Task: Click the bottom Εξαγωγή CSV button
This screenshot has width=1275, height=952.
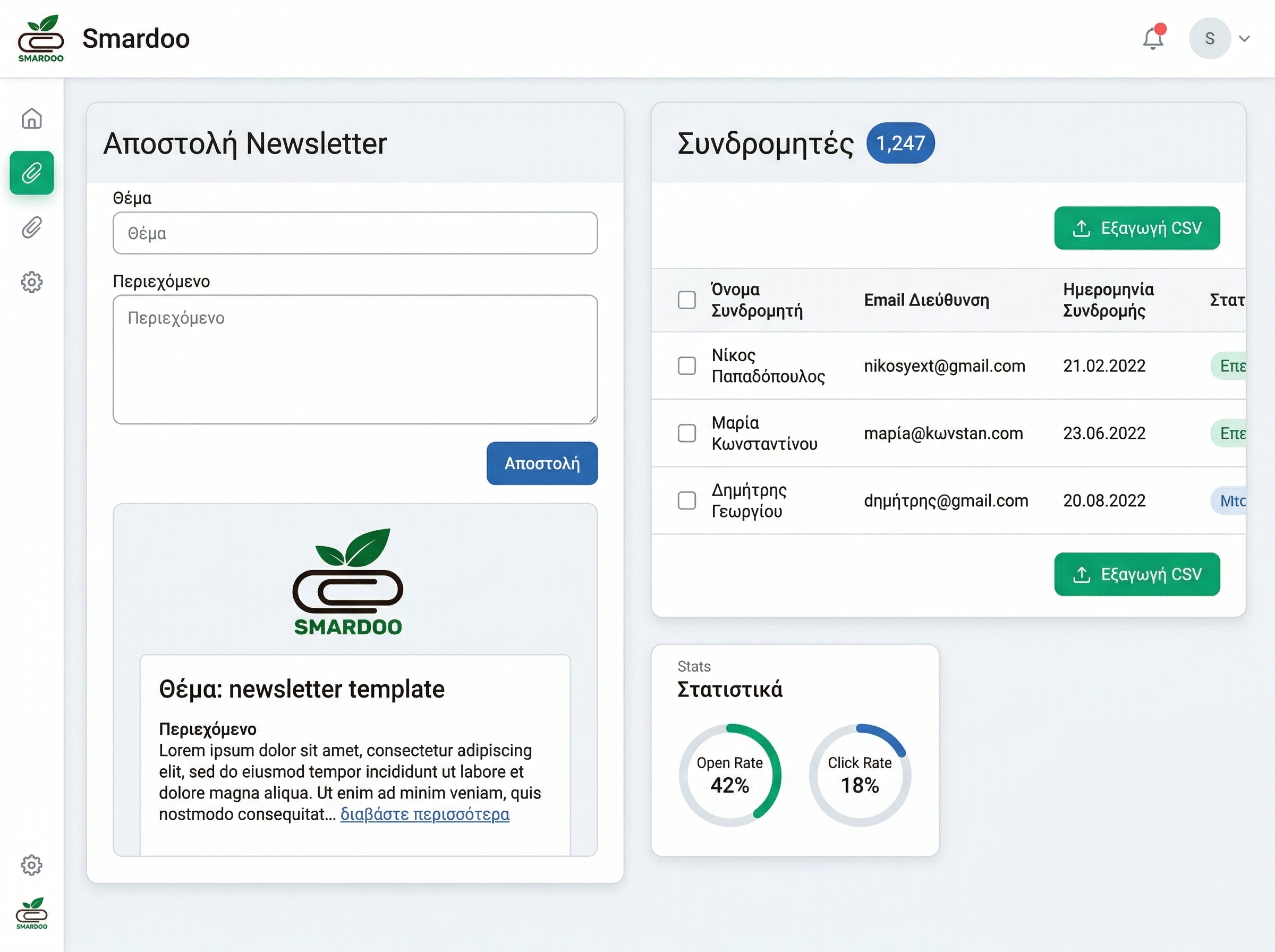Action: 1137,574
